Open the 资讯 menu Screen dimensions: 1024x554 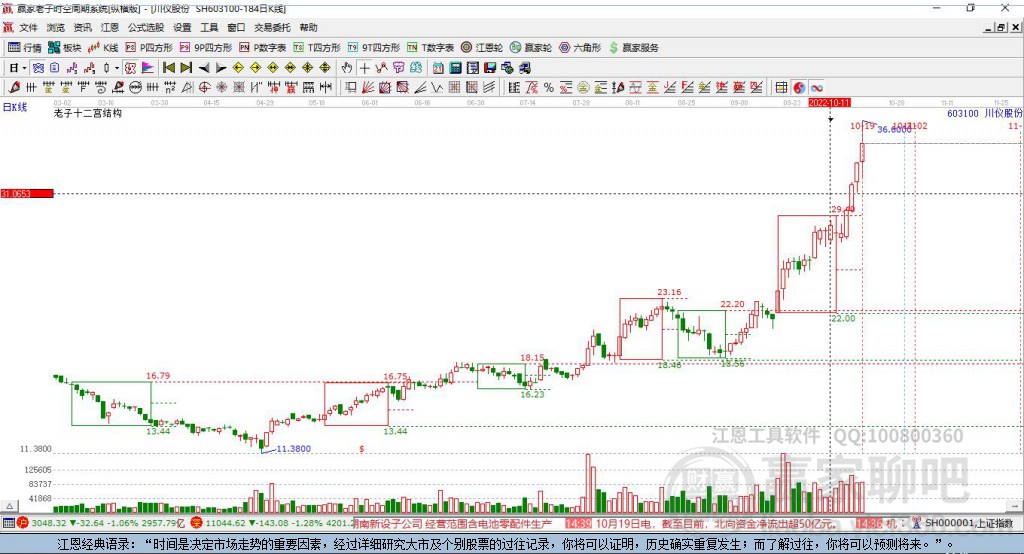point(82,27)
